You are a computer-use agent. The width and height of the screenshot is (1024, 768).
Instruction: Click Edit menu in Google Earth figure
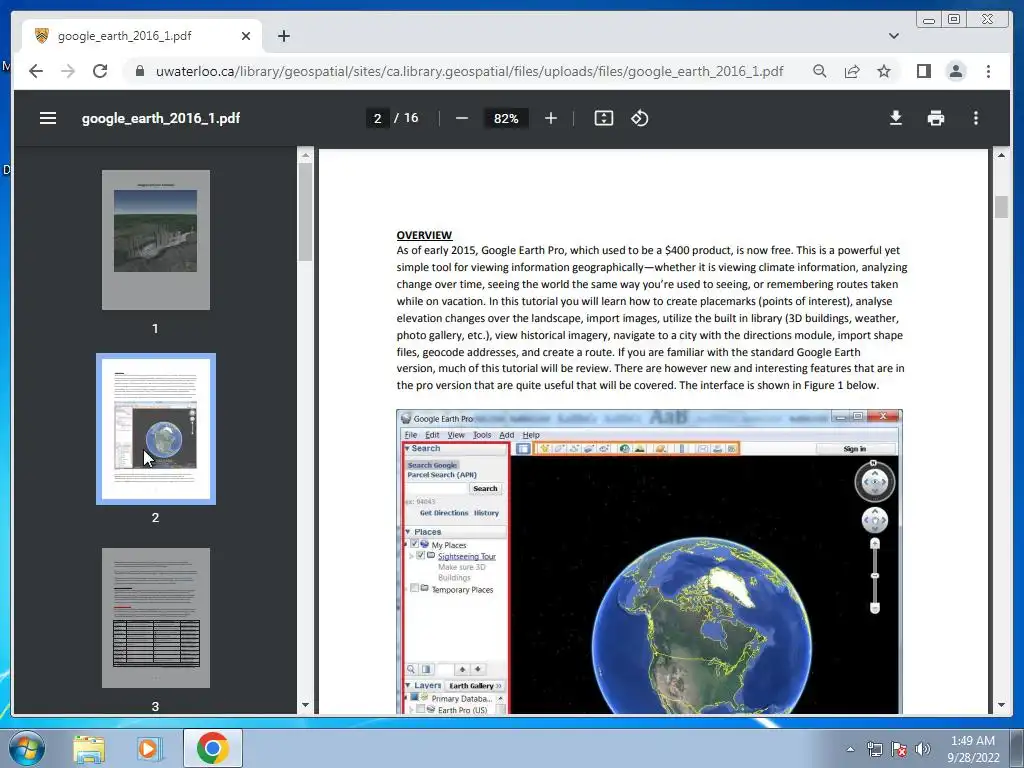432,435
